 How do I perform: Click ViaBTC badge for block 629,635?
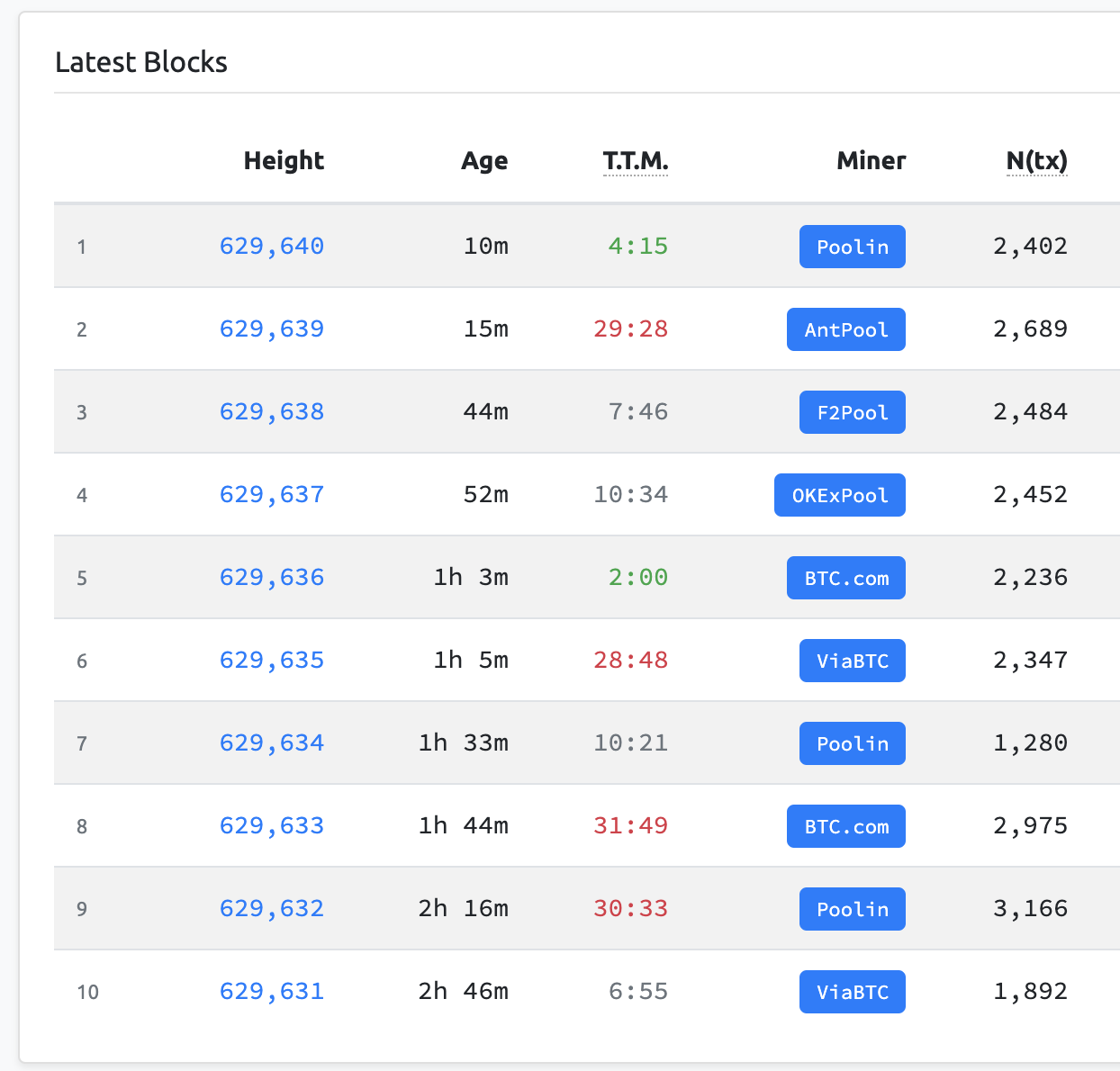click(853, 661)
